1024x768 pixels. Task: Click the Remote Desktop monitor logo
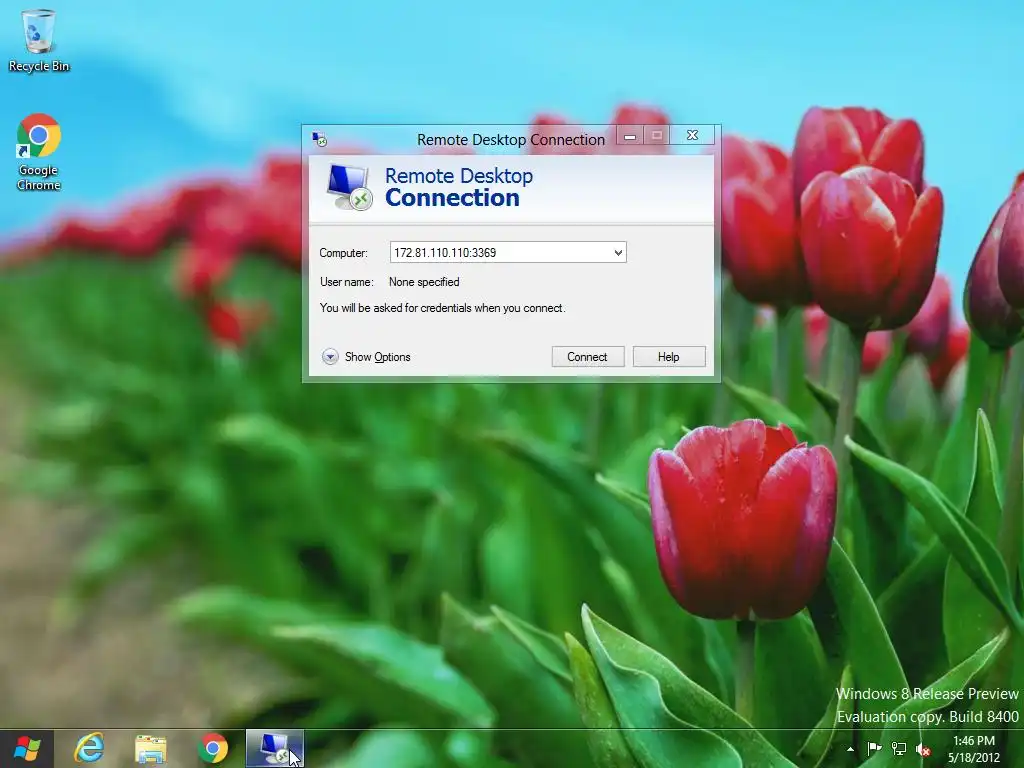coord(349,187)
